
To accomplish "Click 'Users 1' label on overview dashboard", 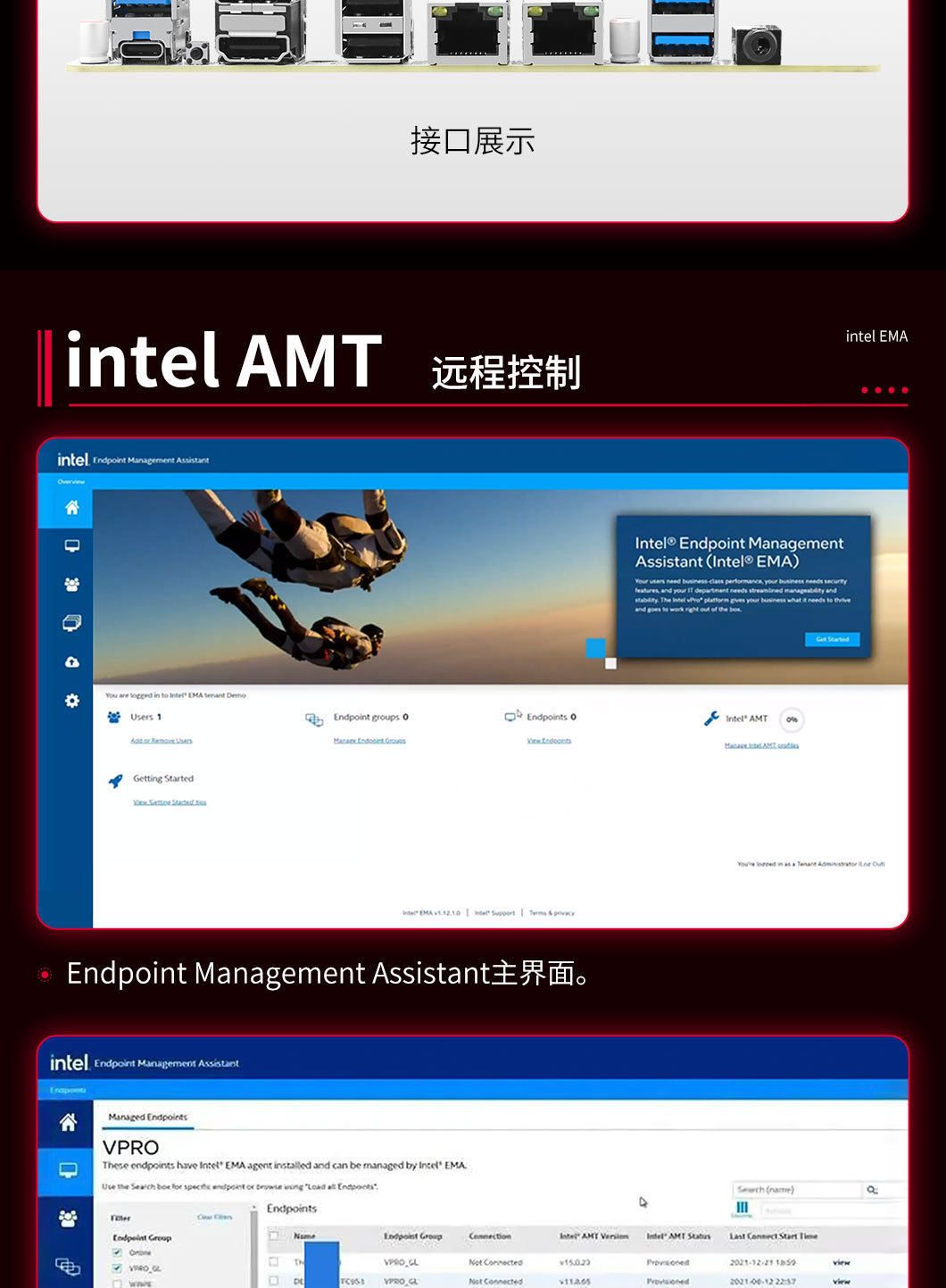I will pos(145,717).
